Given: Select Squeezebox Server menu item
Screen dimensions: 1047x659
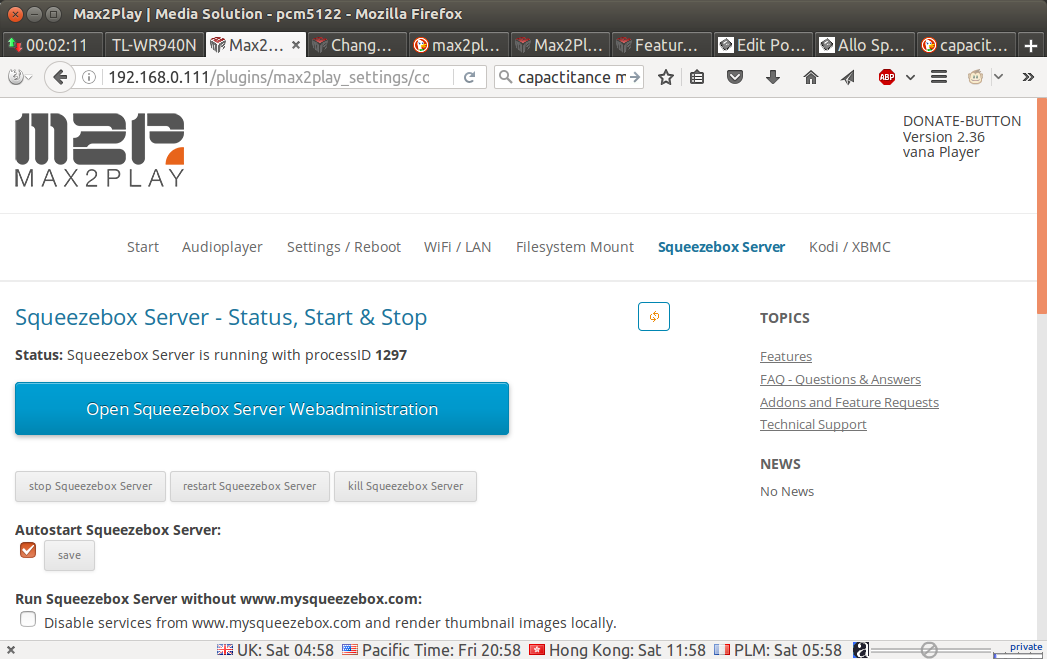Looking at the screenshot, I should click(722, 247).
